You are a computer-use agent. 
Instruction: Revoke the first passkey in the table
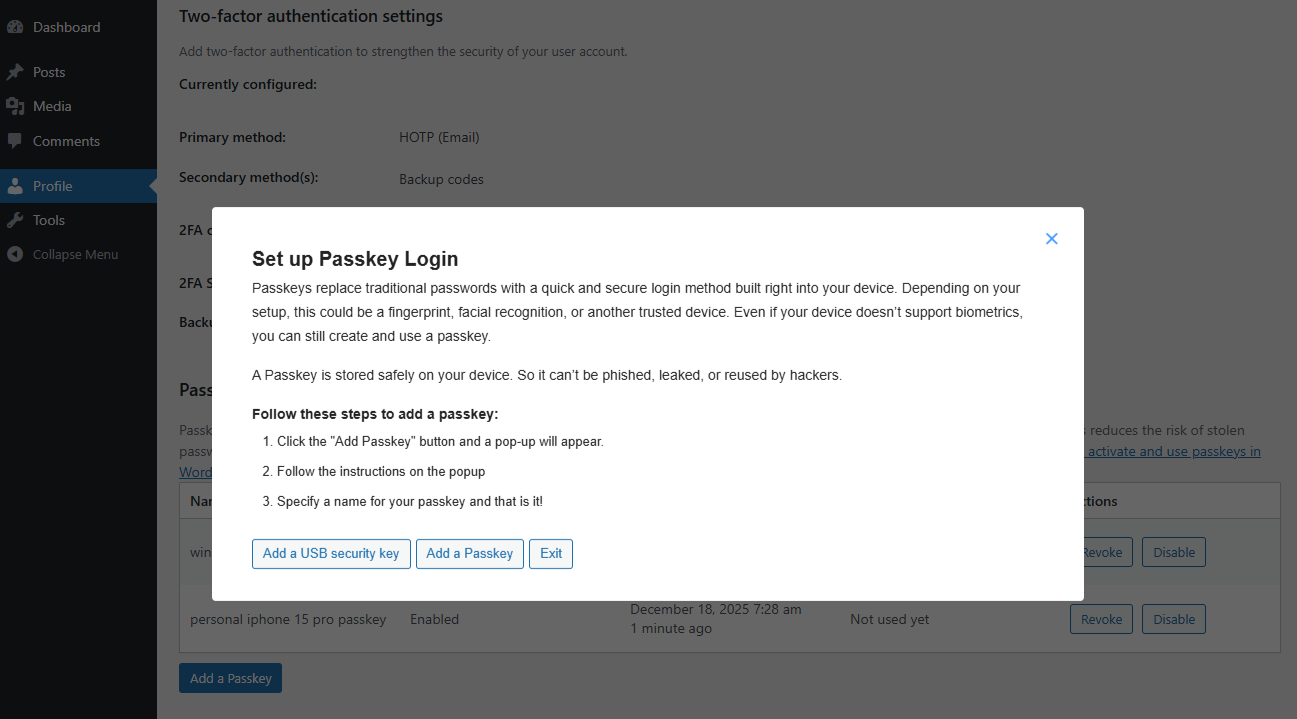1103,552
